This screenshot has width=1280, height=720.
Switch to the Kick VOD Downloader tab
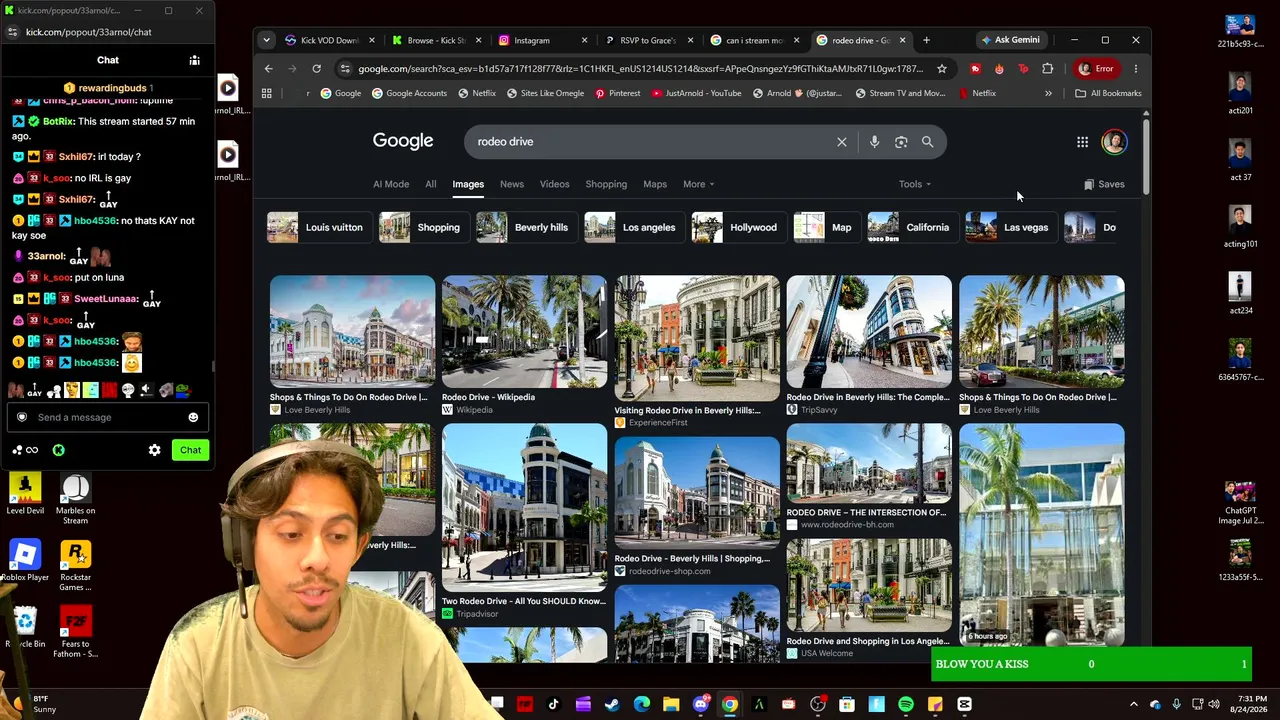tap(330, 40)
